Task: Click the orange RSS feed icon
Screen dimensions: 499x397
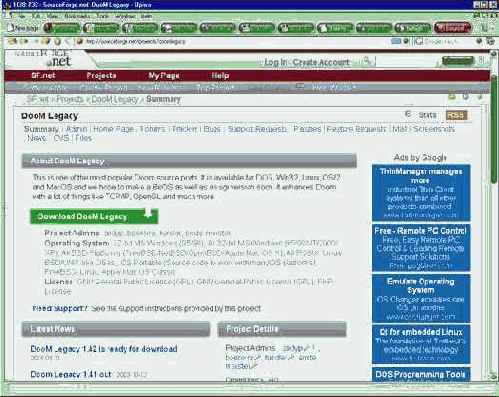Action: (456, 115)
